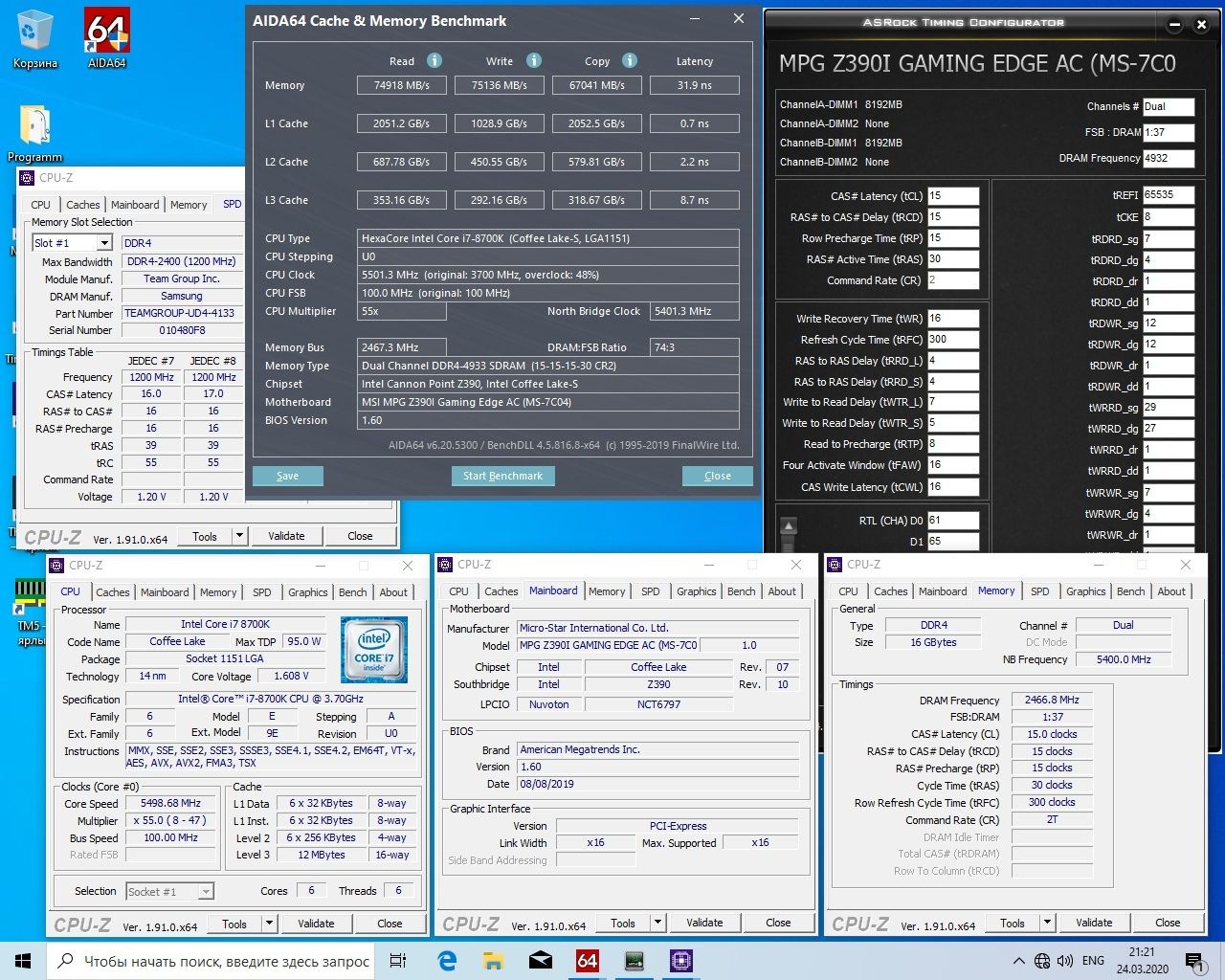Click the ENG language indicator

pos(1093,961)
